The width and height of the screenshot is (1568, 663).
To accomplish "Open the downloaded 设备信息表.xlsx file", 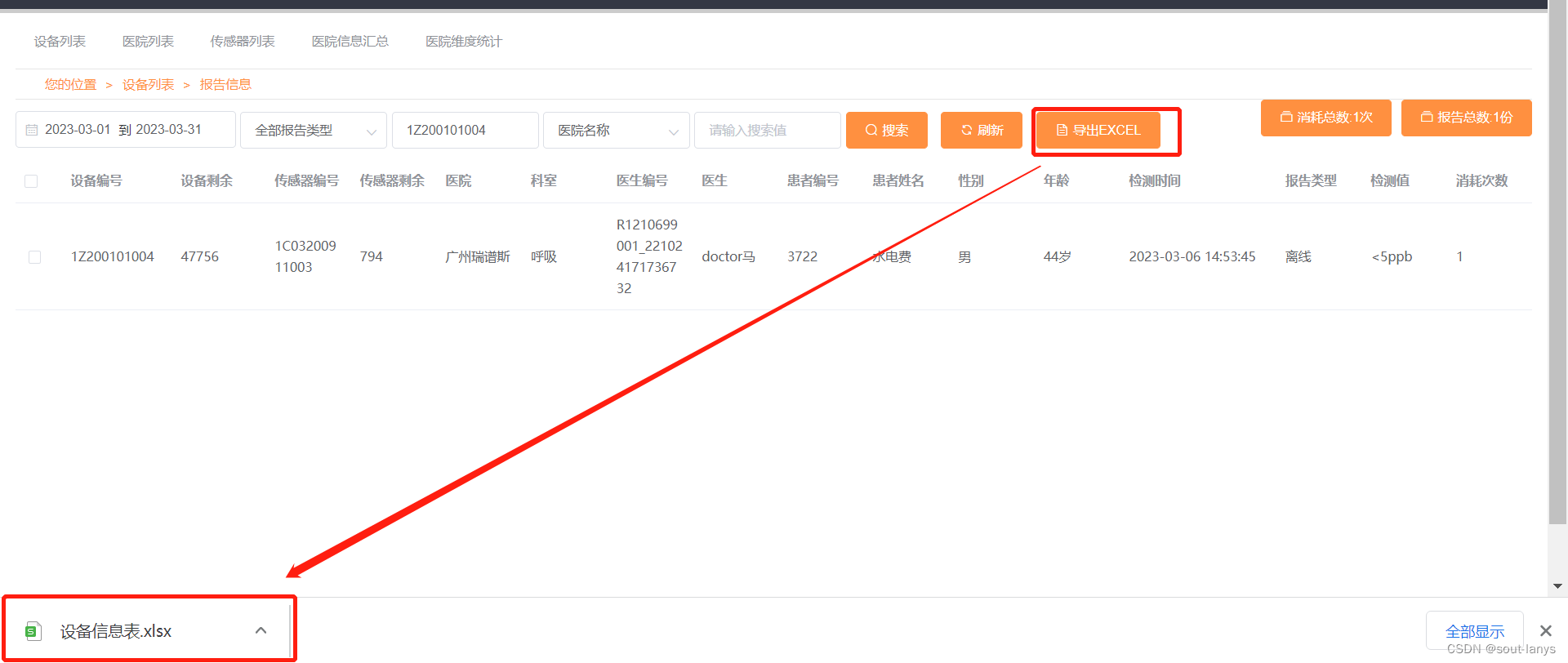I will (x=116, y=631).
